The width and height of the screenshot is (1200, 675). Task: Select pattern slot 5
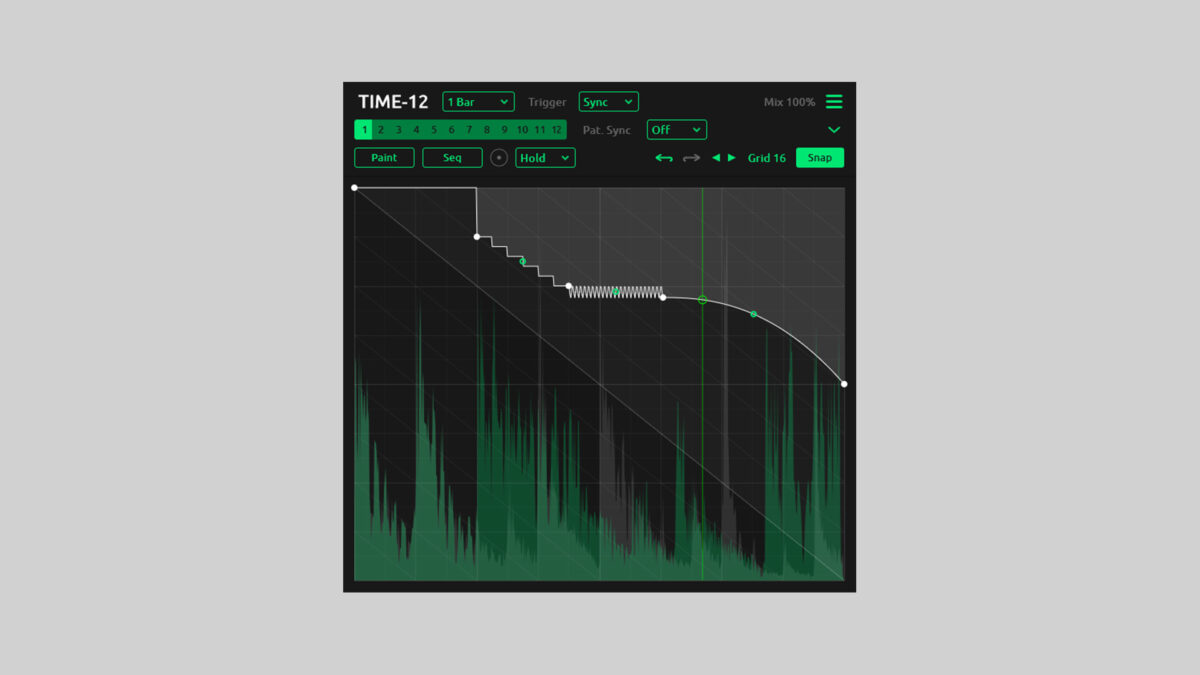coord(434,129)
